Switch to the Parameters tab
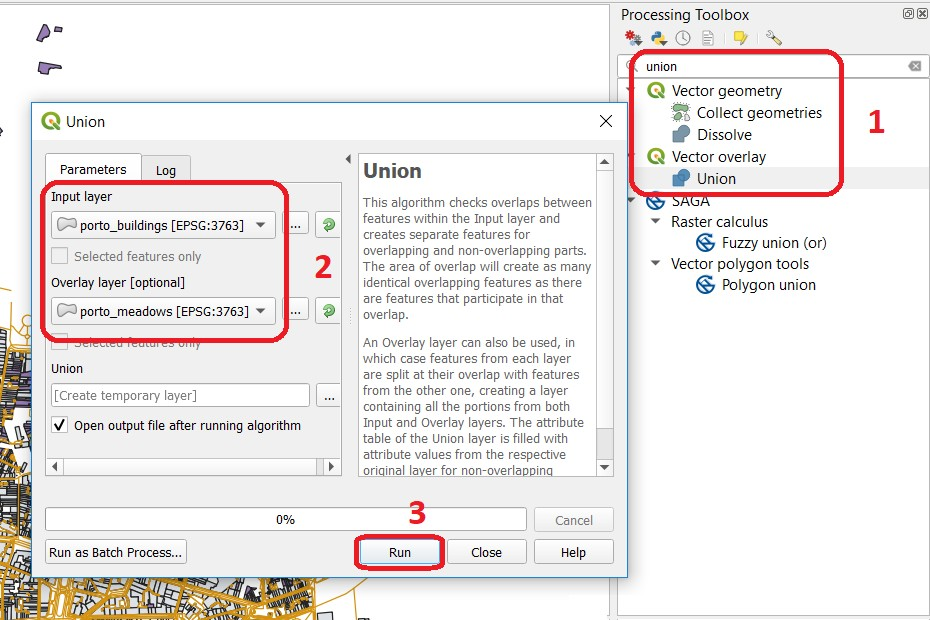The image size is (930, 620). coord(93,169)
